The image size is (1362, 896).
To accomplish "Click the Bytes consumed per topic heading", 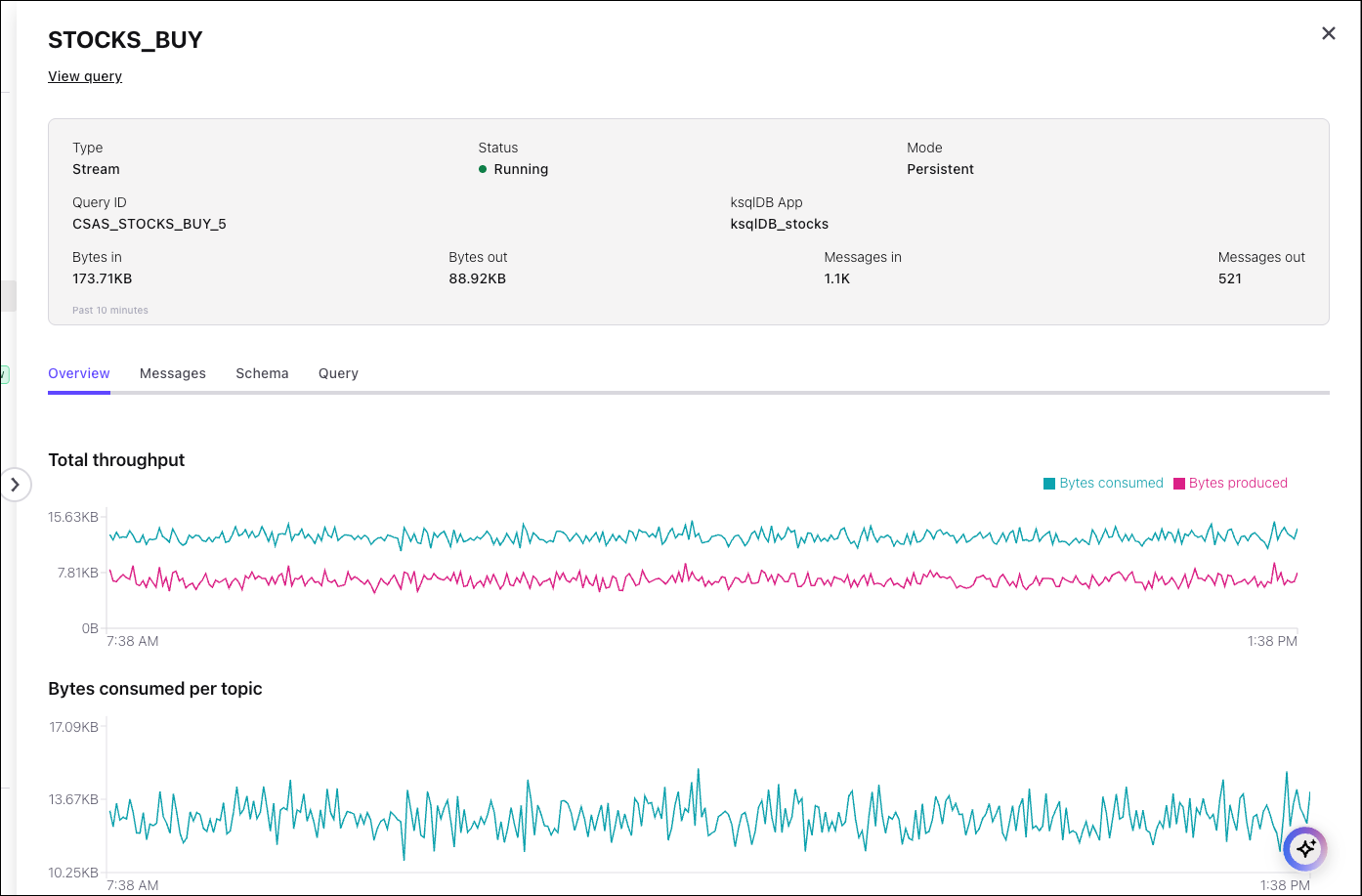I will click(155, 689).
